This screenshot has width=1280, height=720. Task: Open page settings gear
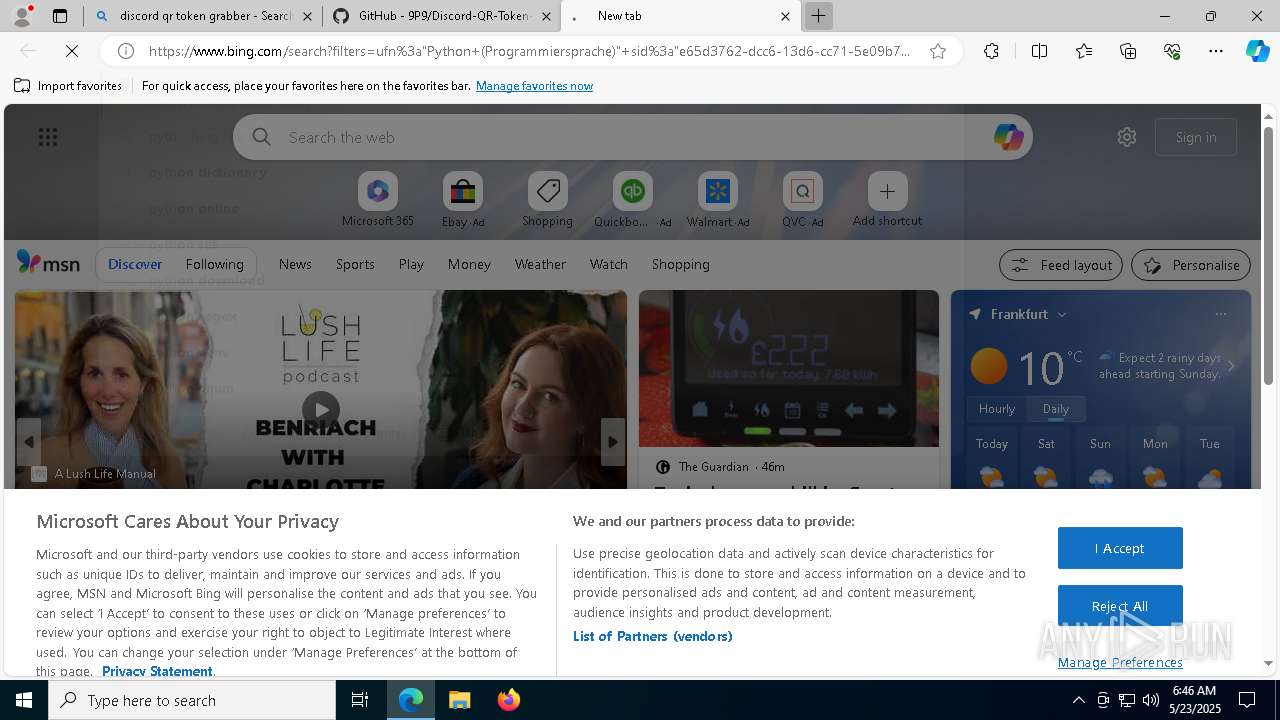[x=1127, y=137]
